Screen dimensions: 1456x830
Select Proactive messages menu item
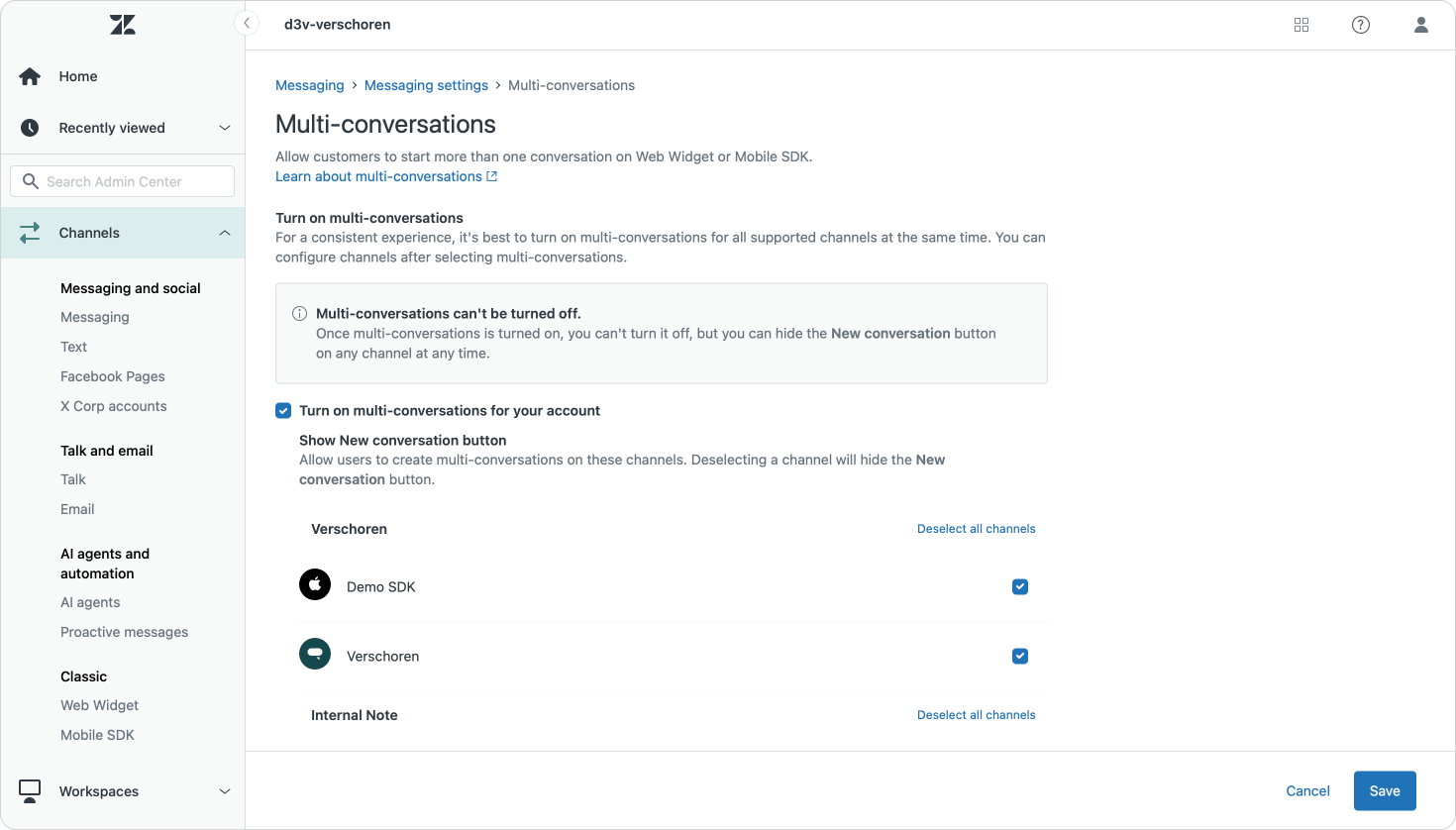pos(124,632)
